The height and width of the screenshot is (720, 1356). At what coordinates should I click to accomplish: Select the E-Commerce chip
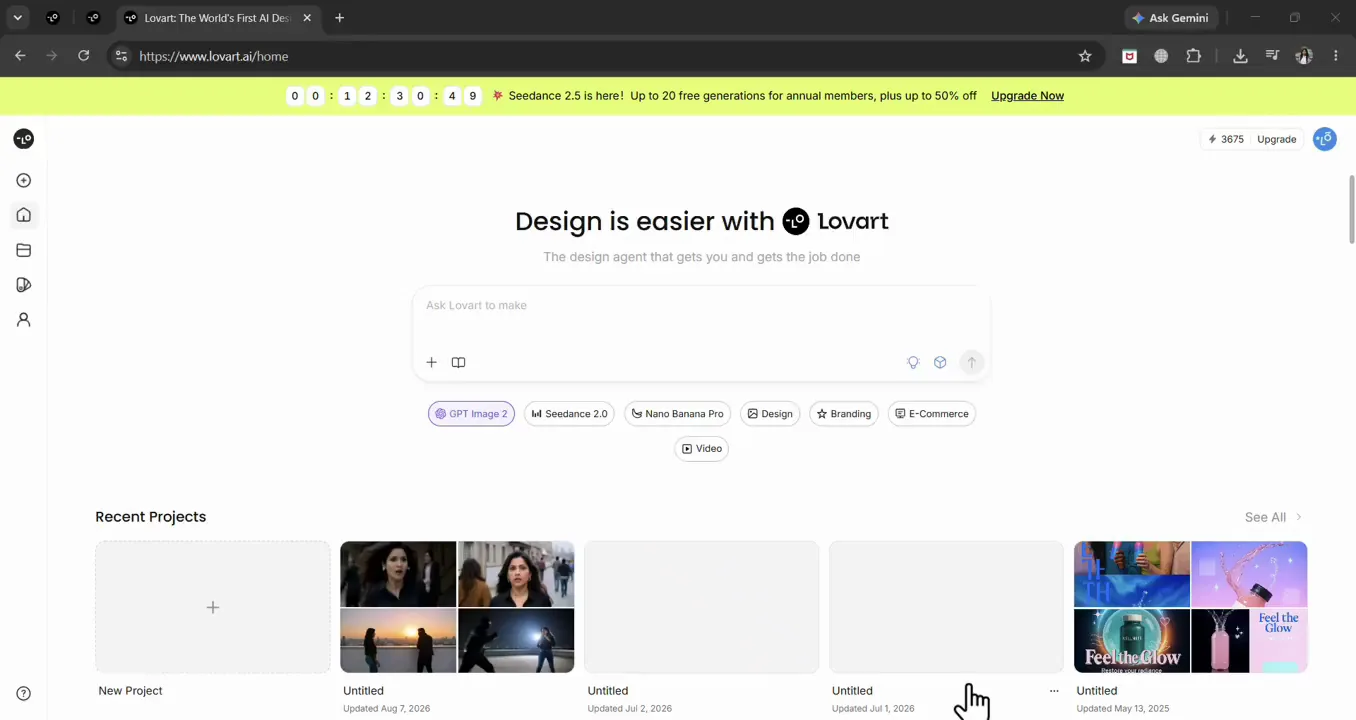[932, 414]
